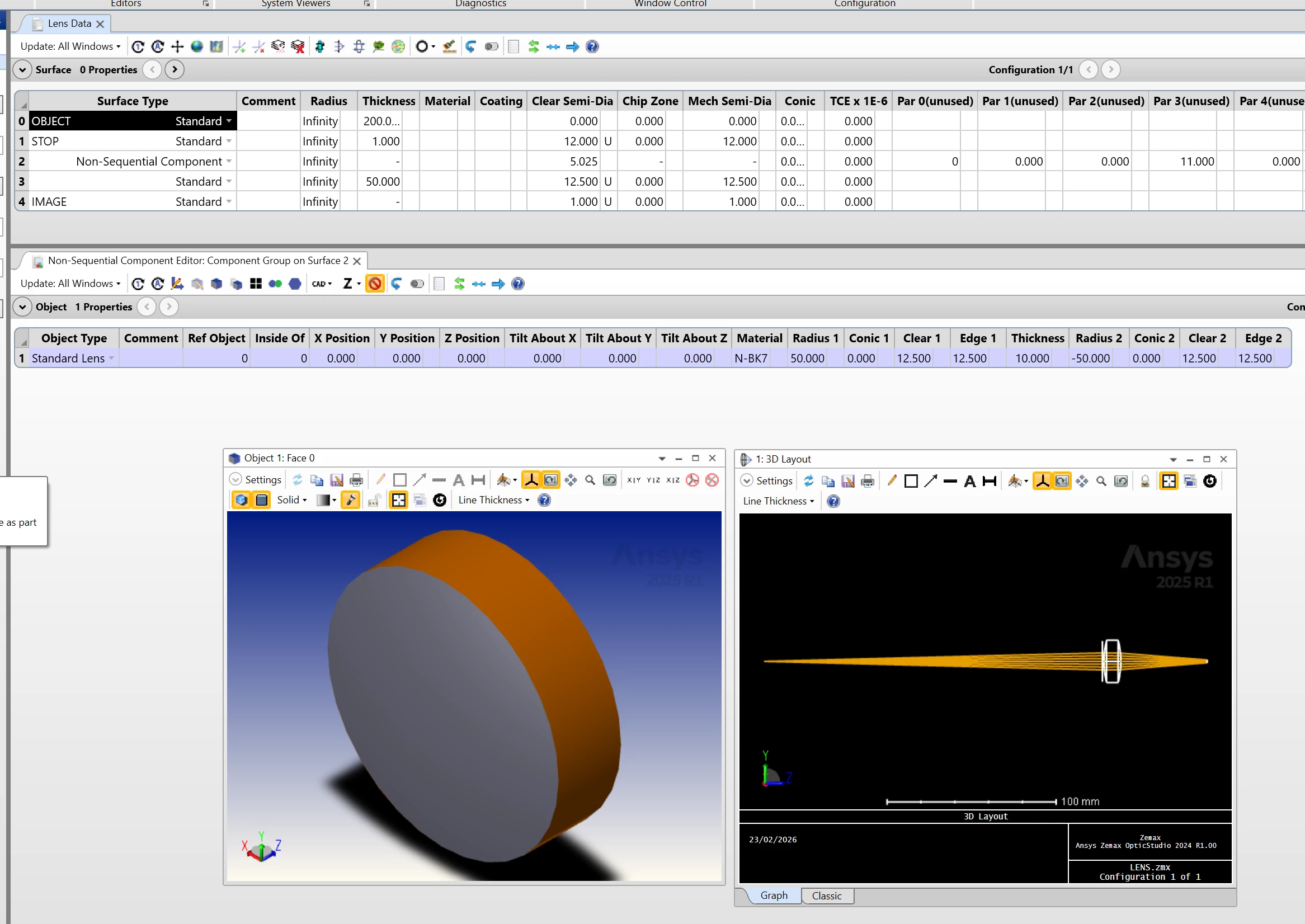Image resolution: width=1305 pixels, height=924 pixels.
Task: Open help in Lens Data toolbar
Action: (x=592, y=46)
